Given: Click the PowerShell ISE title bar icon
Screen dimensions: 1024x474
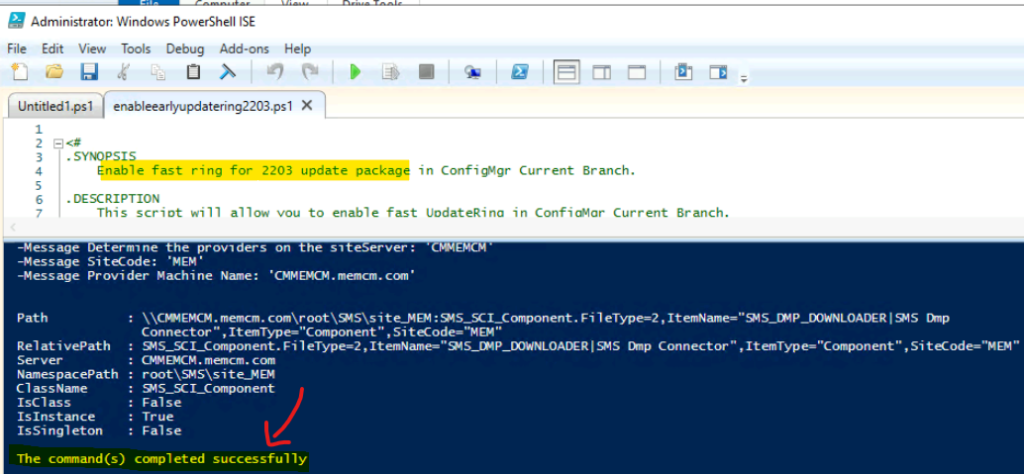Looking at the screenshot, I should click(x=18, y=22).
